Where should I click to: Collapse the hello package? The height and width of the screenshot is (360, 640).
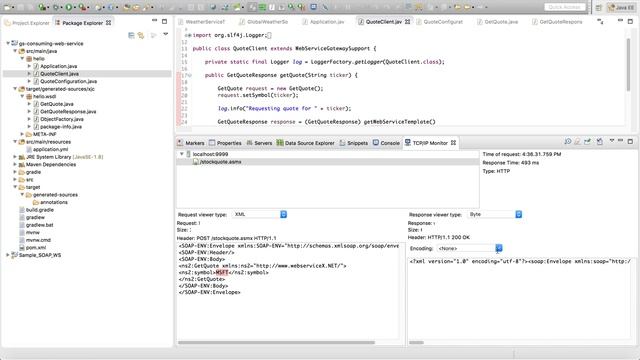(22, 58)
